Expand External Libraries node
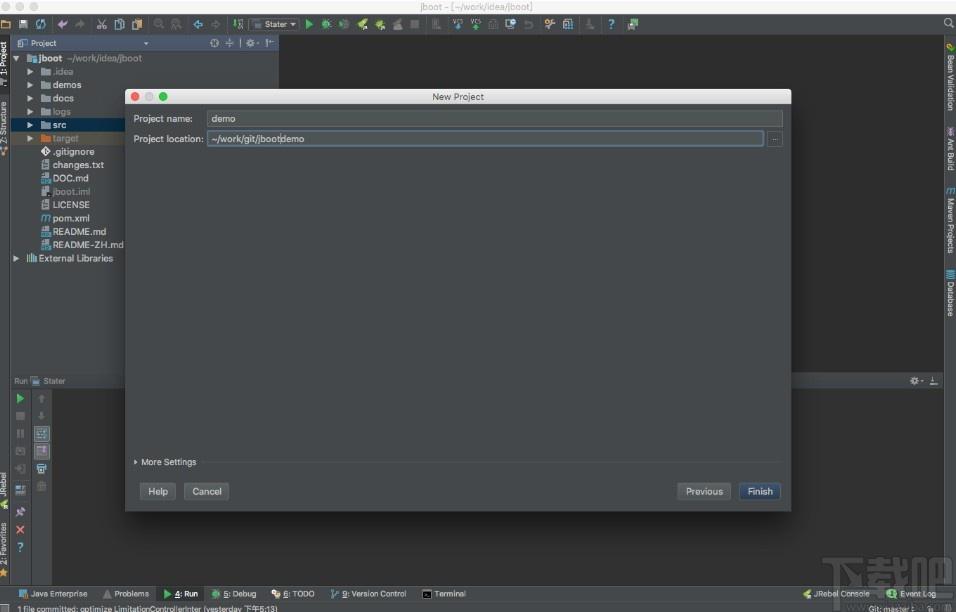 16,258
